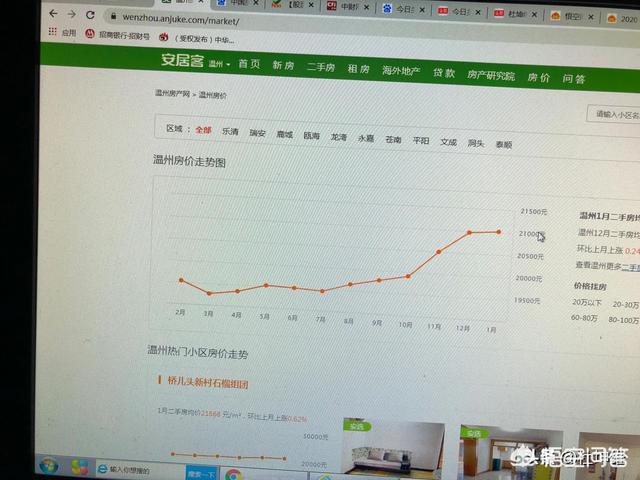
Task: Select the 永嘉 region filter
Action: coord(366,138)
